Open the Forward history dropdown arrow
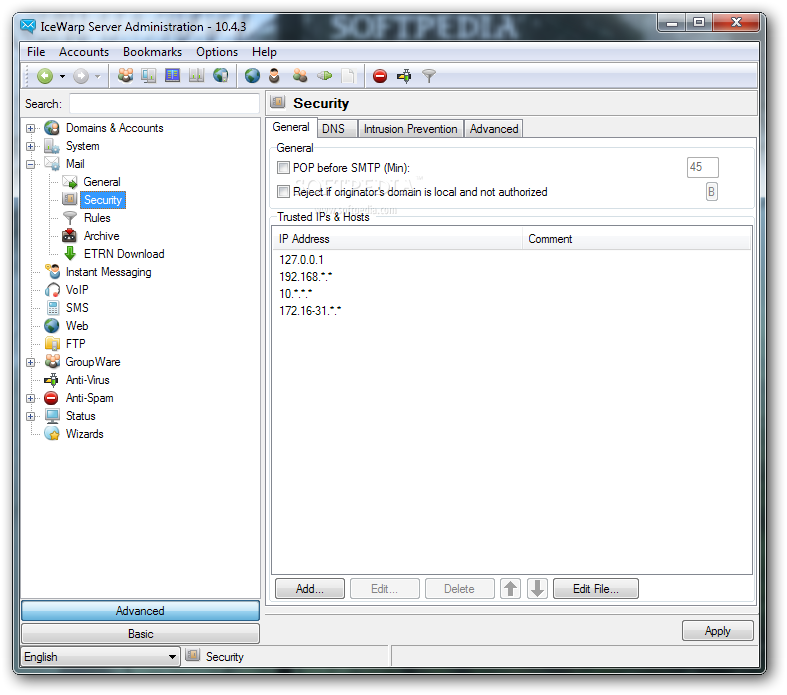Viewport: 787px width, 695px height. tap(98, 76)
